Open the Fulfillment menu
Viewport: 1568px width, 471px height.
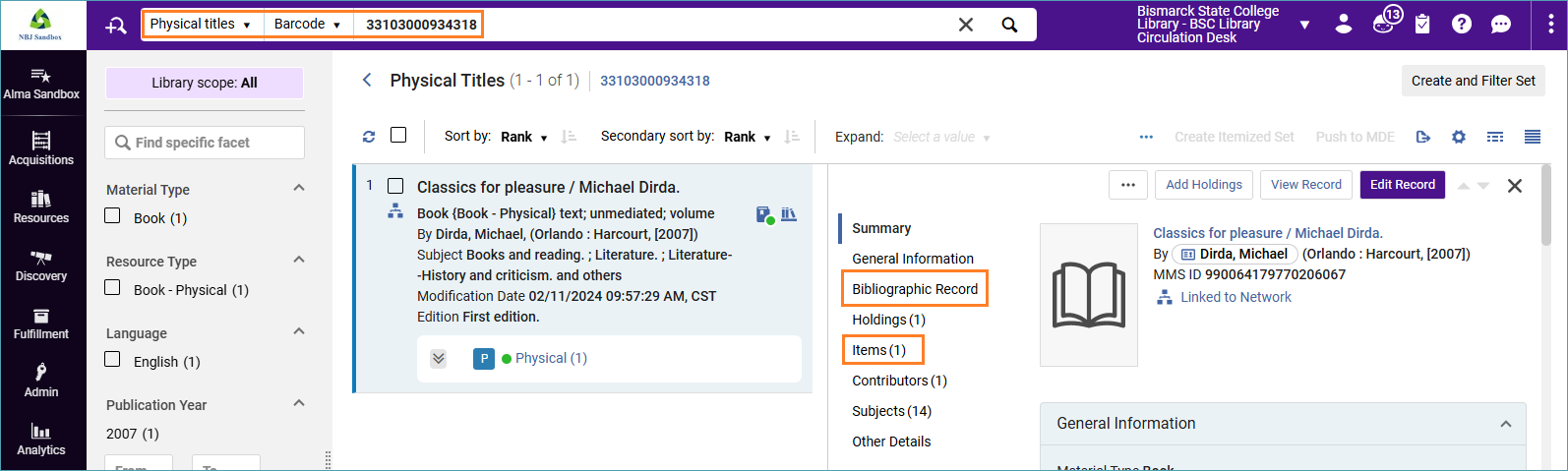coord(41,323)
